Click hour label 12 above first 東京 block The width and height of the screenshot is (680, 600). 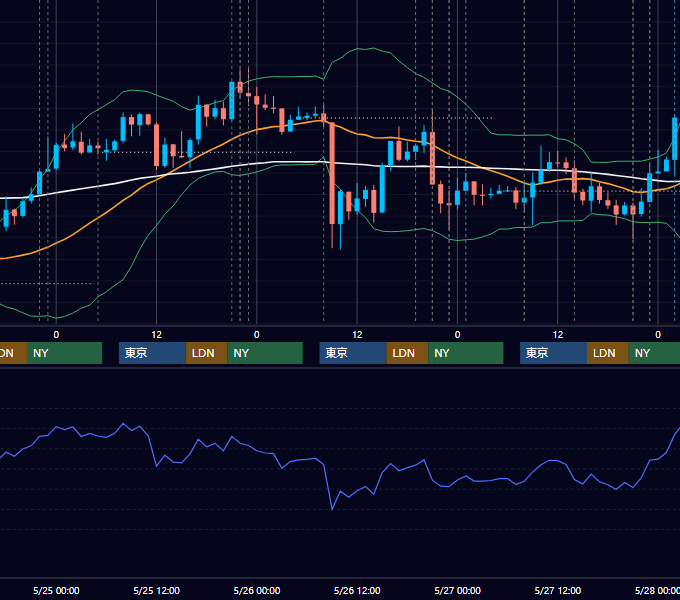tap(157, 335)
